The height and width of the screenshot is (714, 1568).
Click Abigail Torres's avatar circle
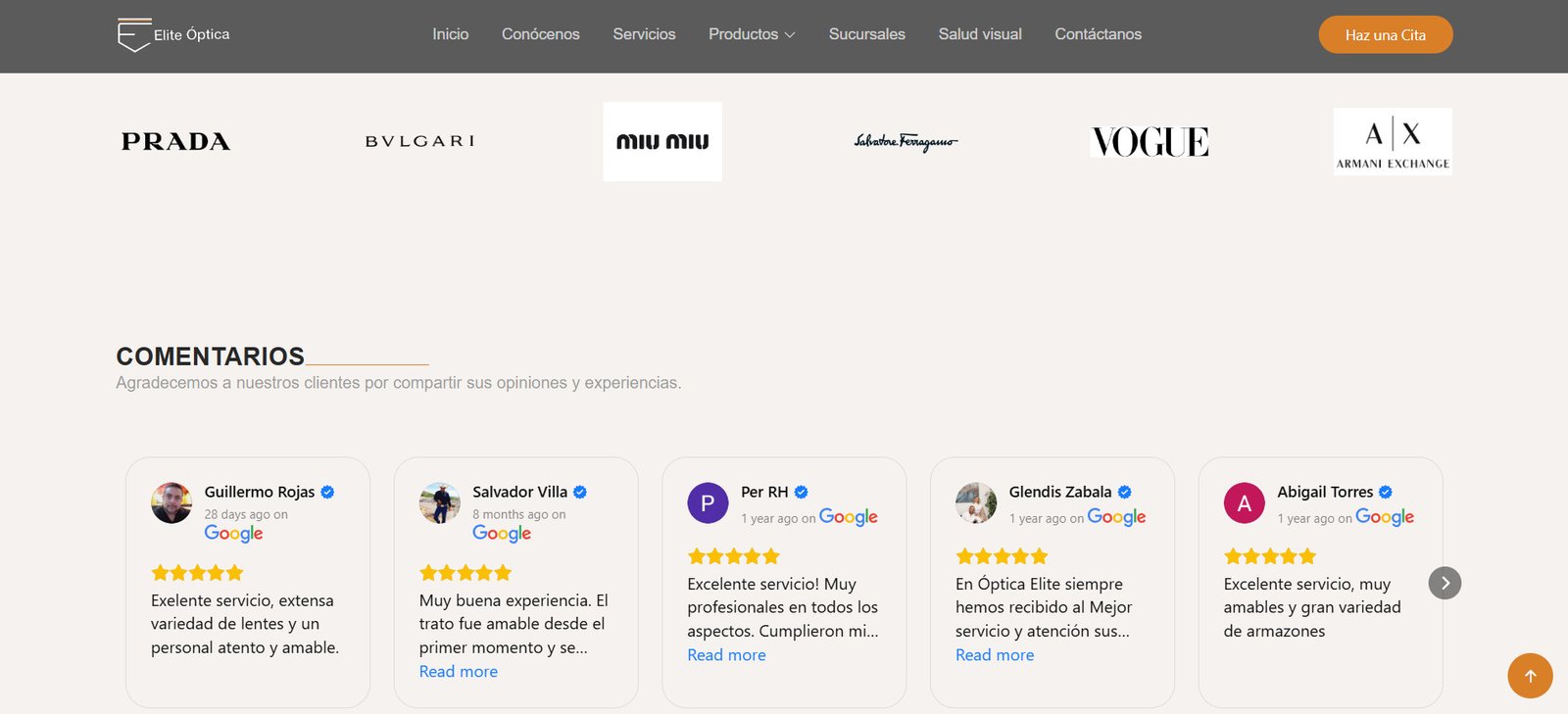coord(1245,503)
